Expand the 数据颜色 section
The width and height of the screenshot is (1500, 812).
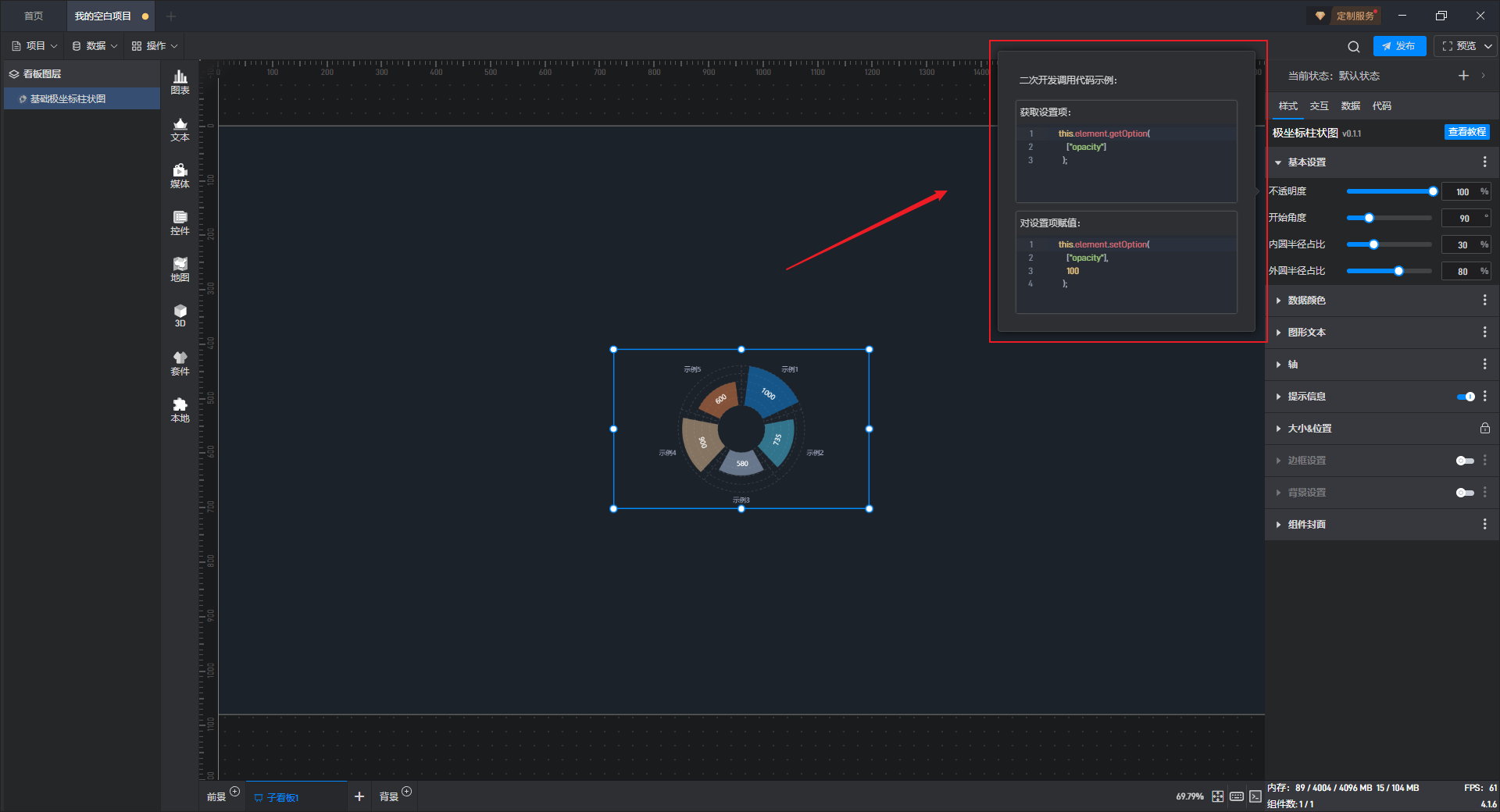1278,301
